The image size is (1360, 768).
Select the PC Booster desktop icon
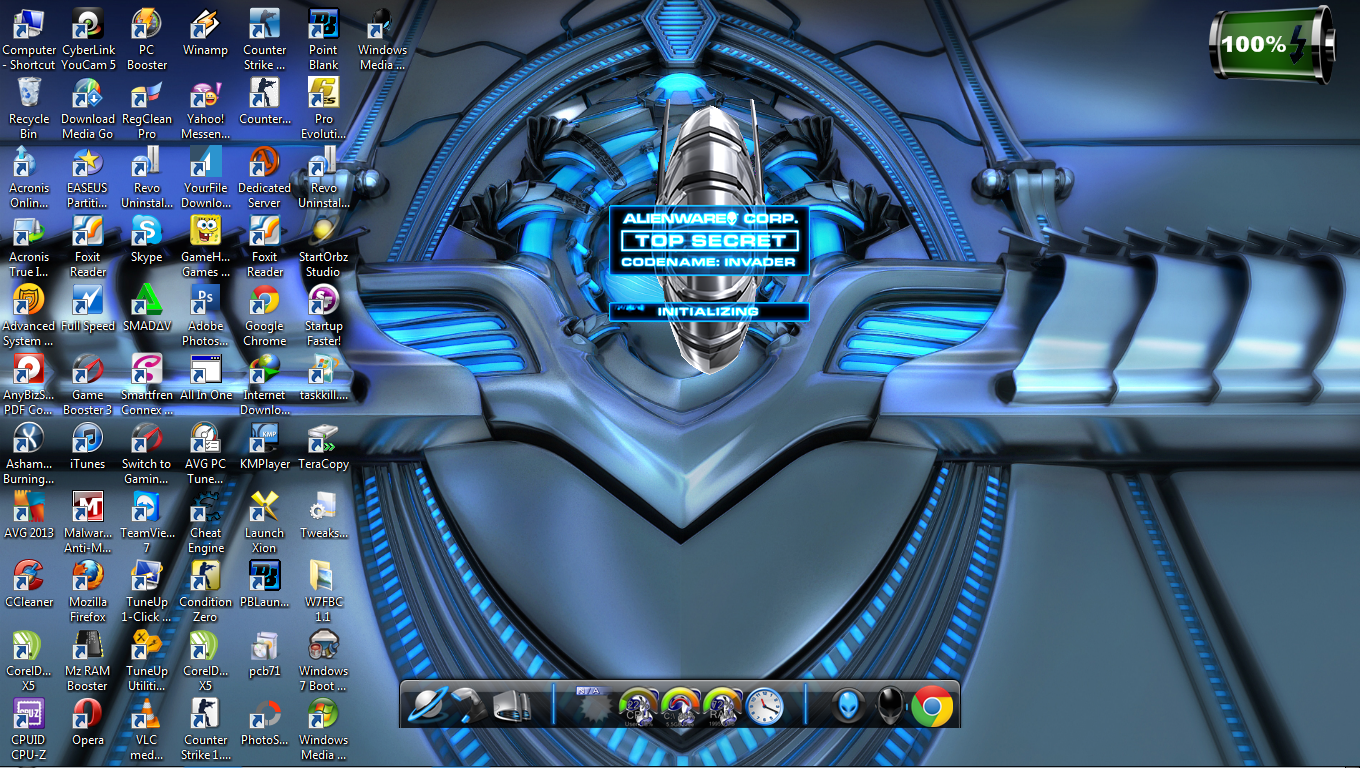click(x=147, y=39)
